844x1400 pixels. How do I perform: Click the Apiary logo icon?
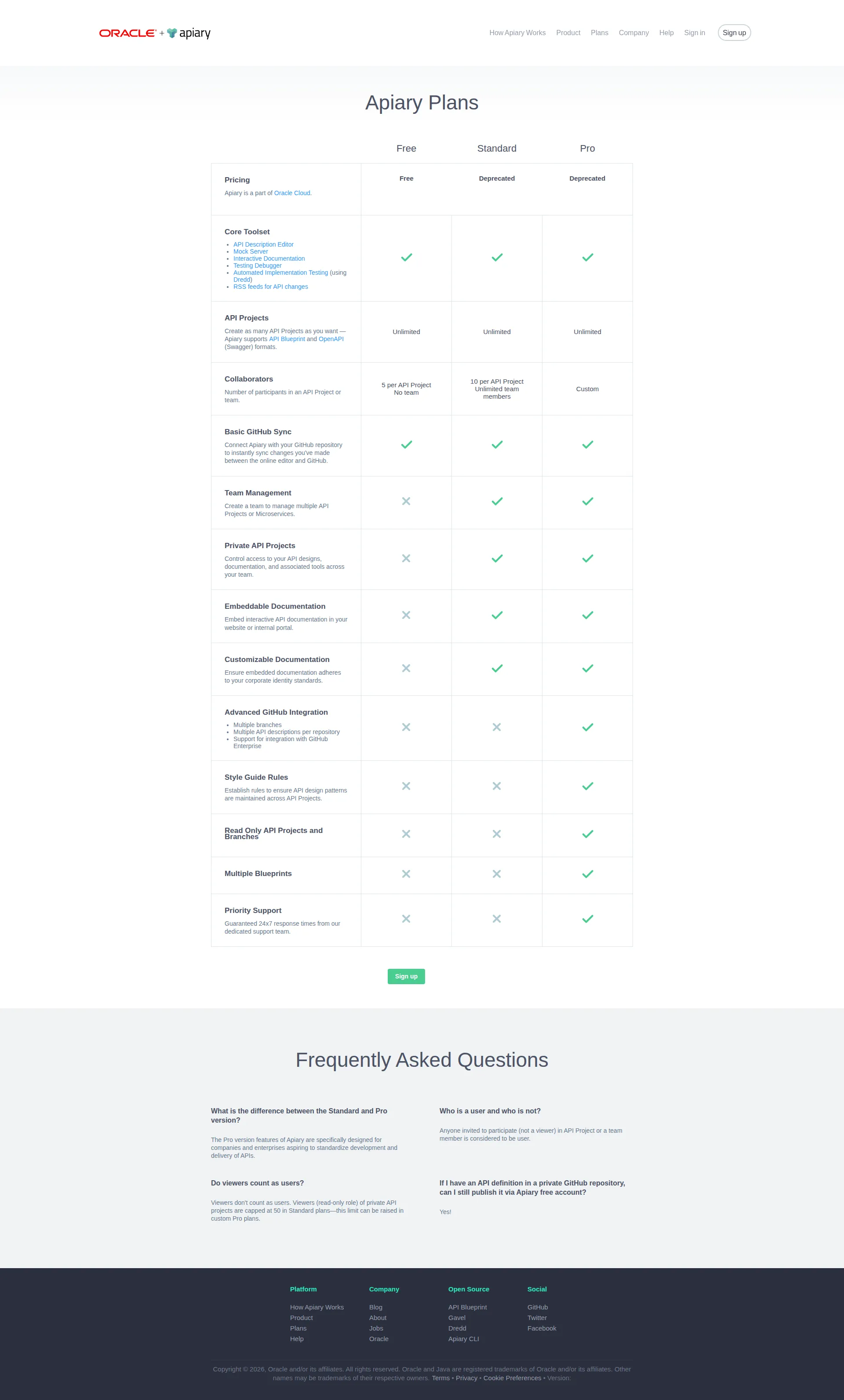[171, 33]
